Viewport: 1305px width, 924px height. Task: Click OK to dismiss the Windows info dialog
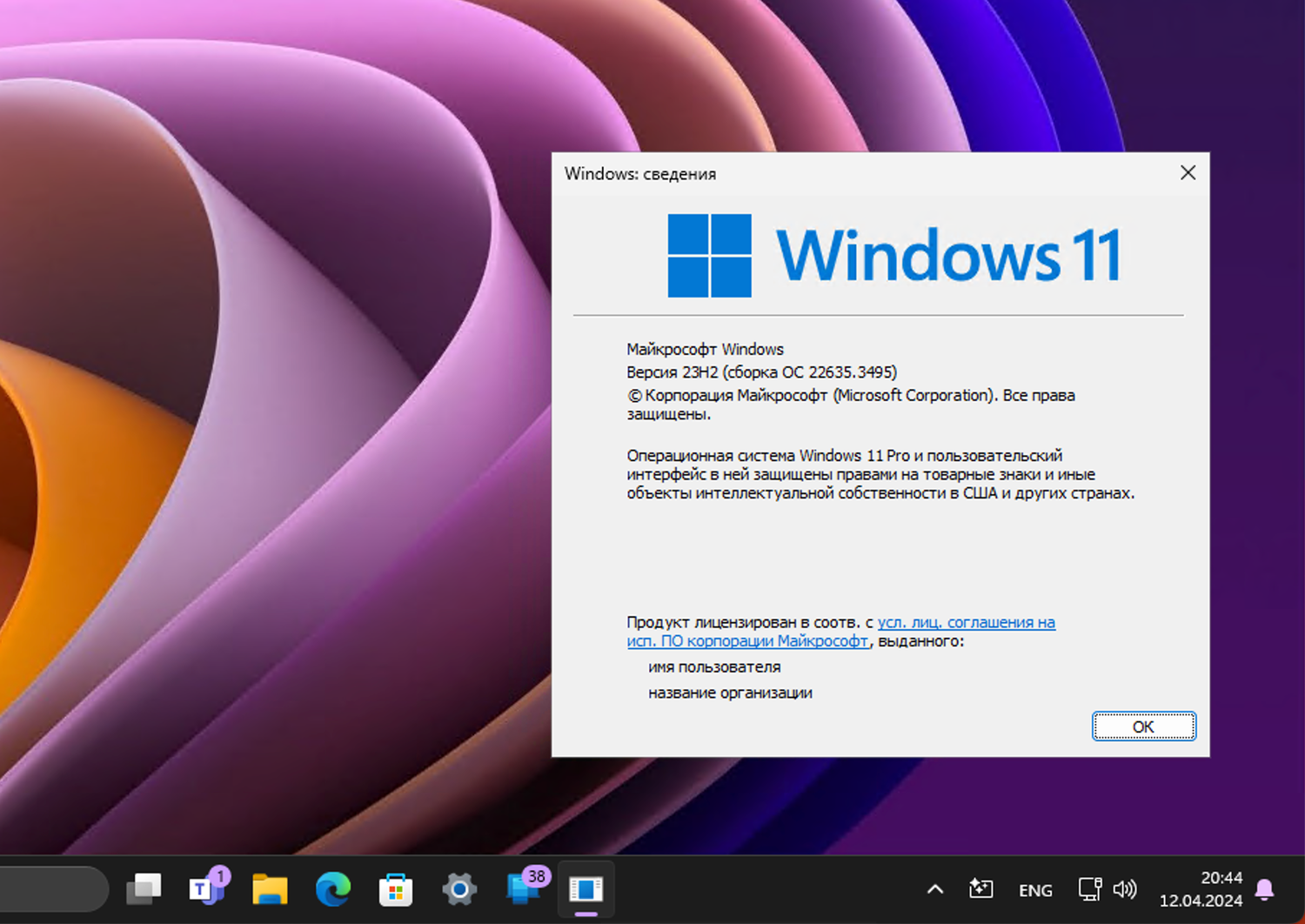[1143, 726]
